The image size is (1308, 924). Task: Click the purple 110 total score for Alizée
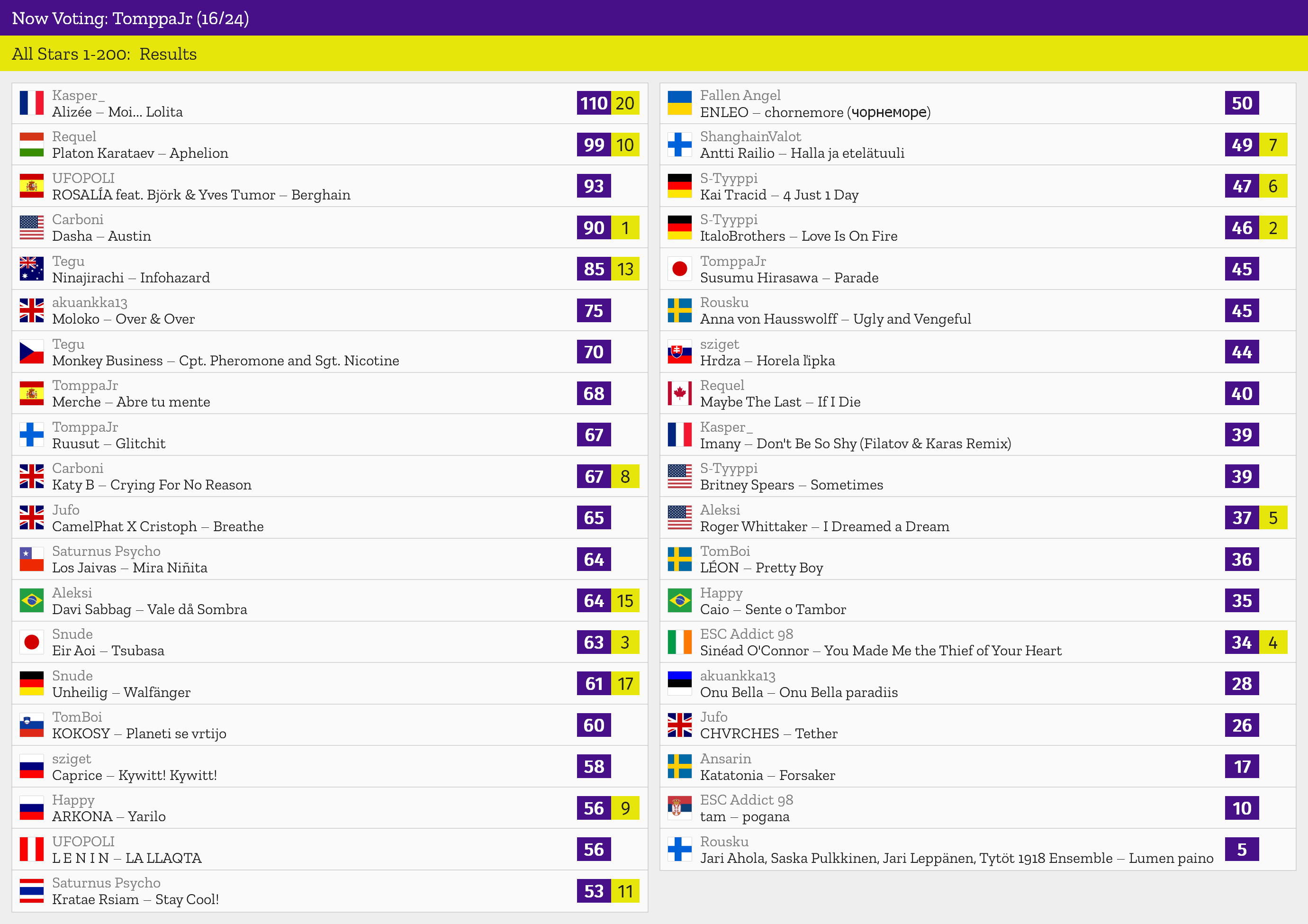click(594, 103)
